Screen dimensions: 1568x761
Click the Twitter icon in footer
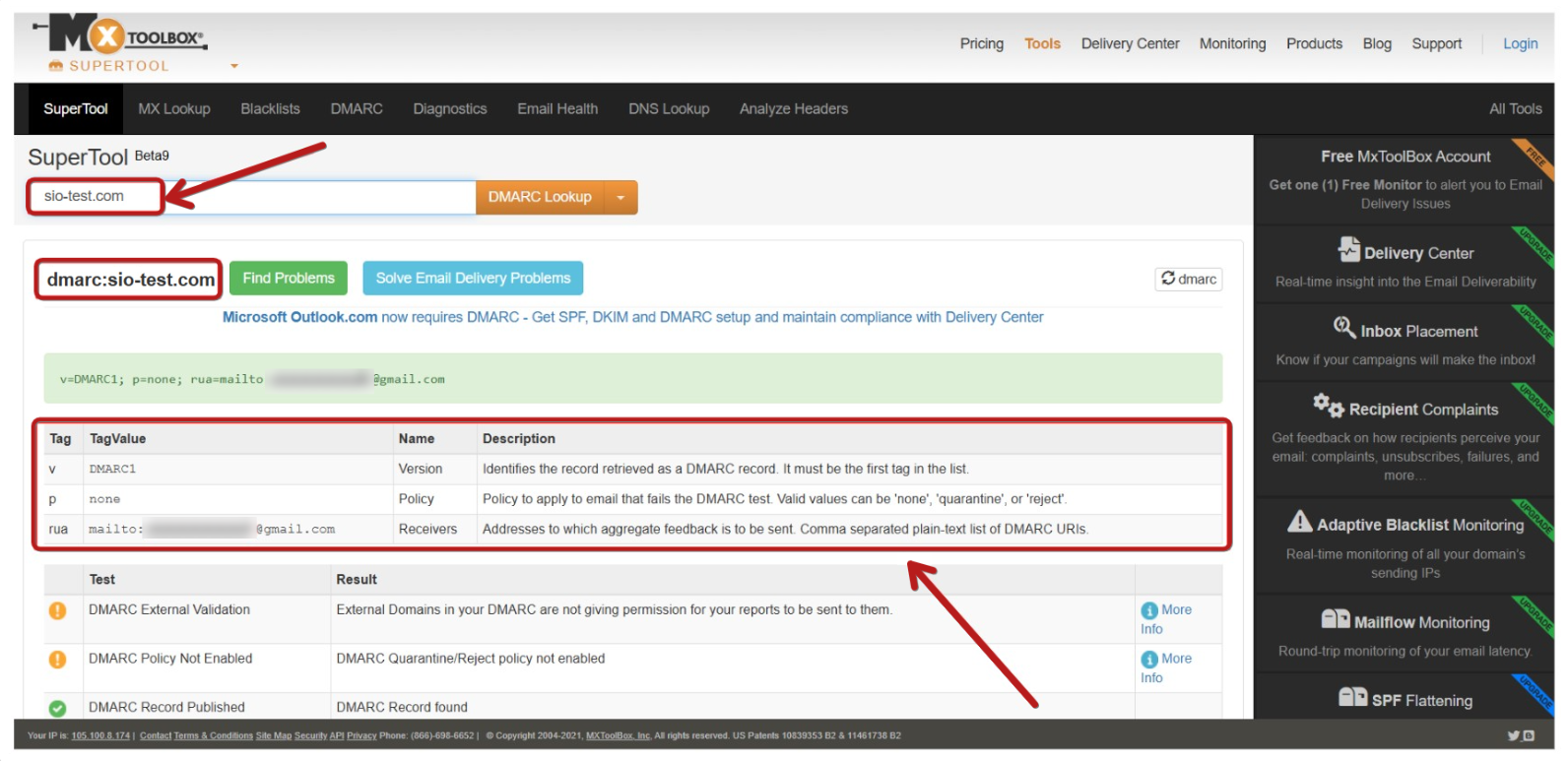(1513, 735)
